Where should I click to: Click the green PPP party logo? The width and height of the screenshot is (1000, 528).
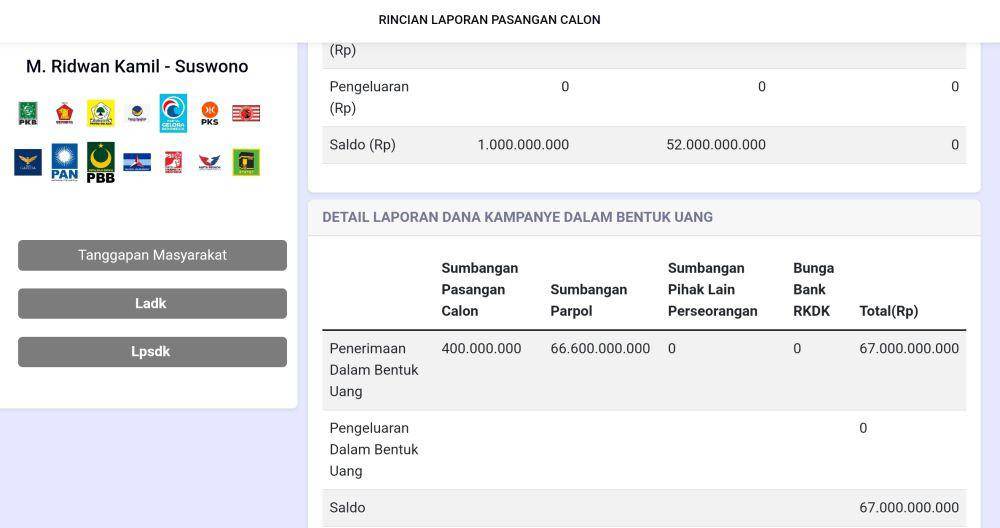pos(246,162)
